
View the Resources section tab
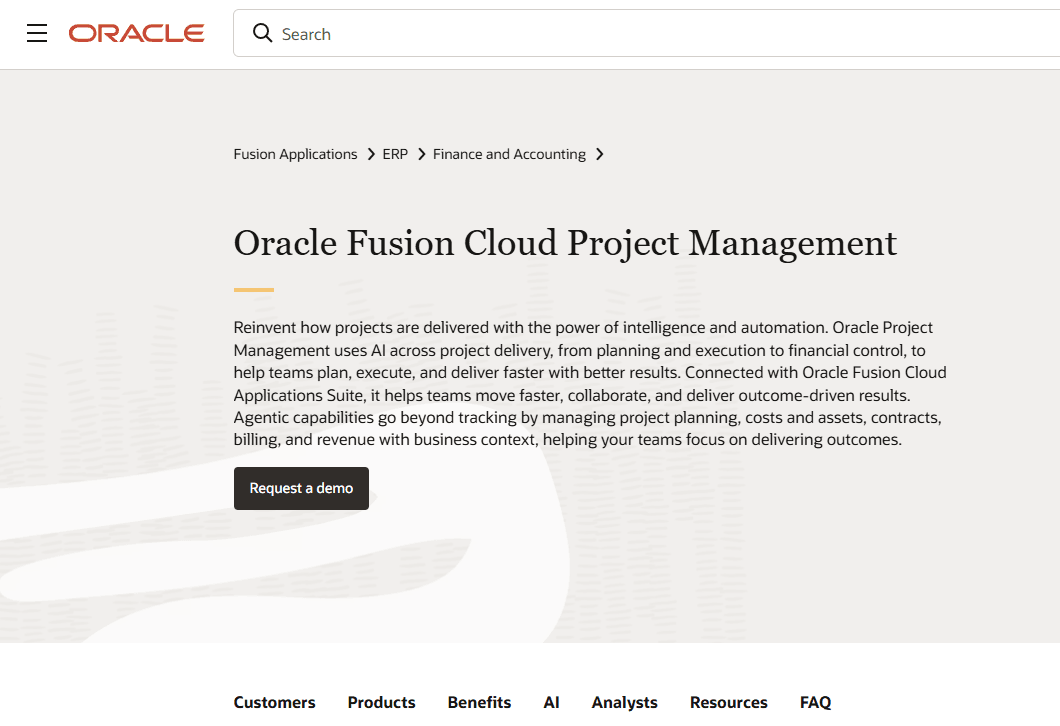click(729, 702)
